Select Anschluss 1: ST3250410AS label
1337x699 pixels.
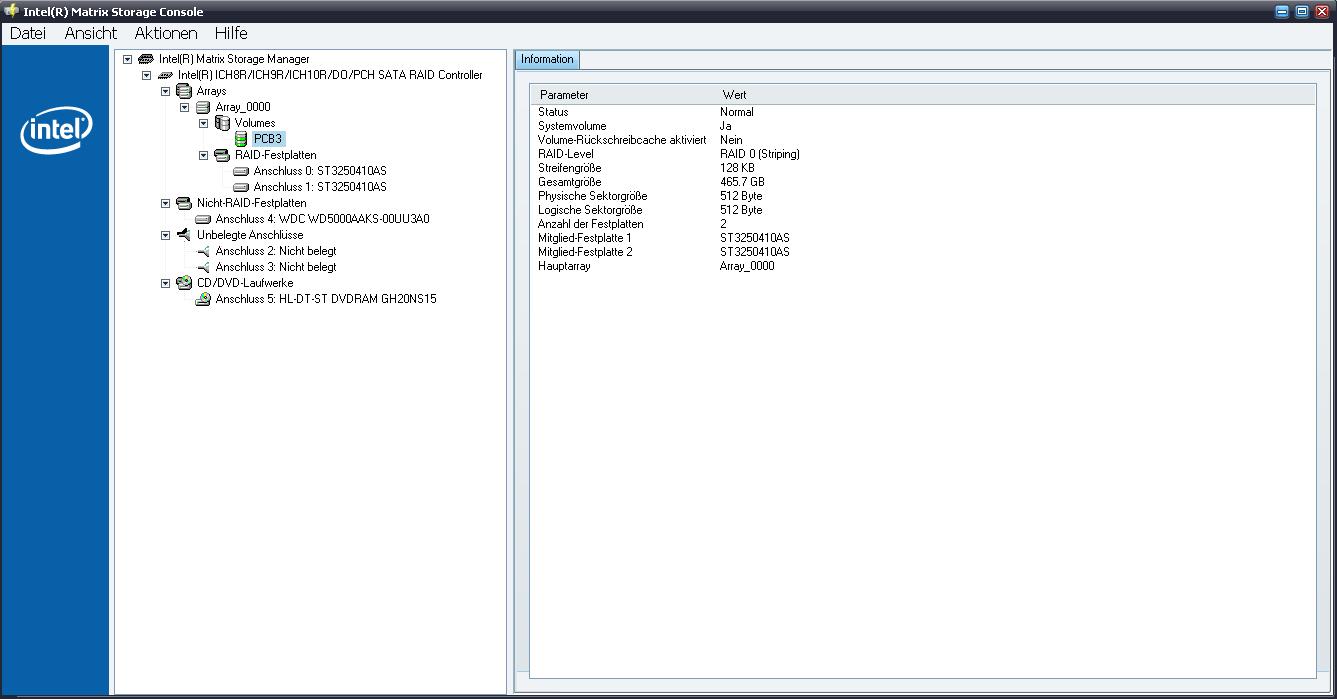[x=320, y=187]
